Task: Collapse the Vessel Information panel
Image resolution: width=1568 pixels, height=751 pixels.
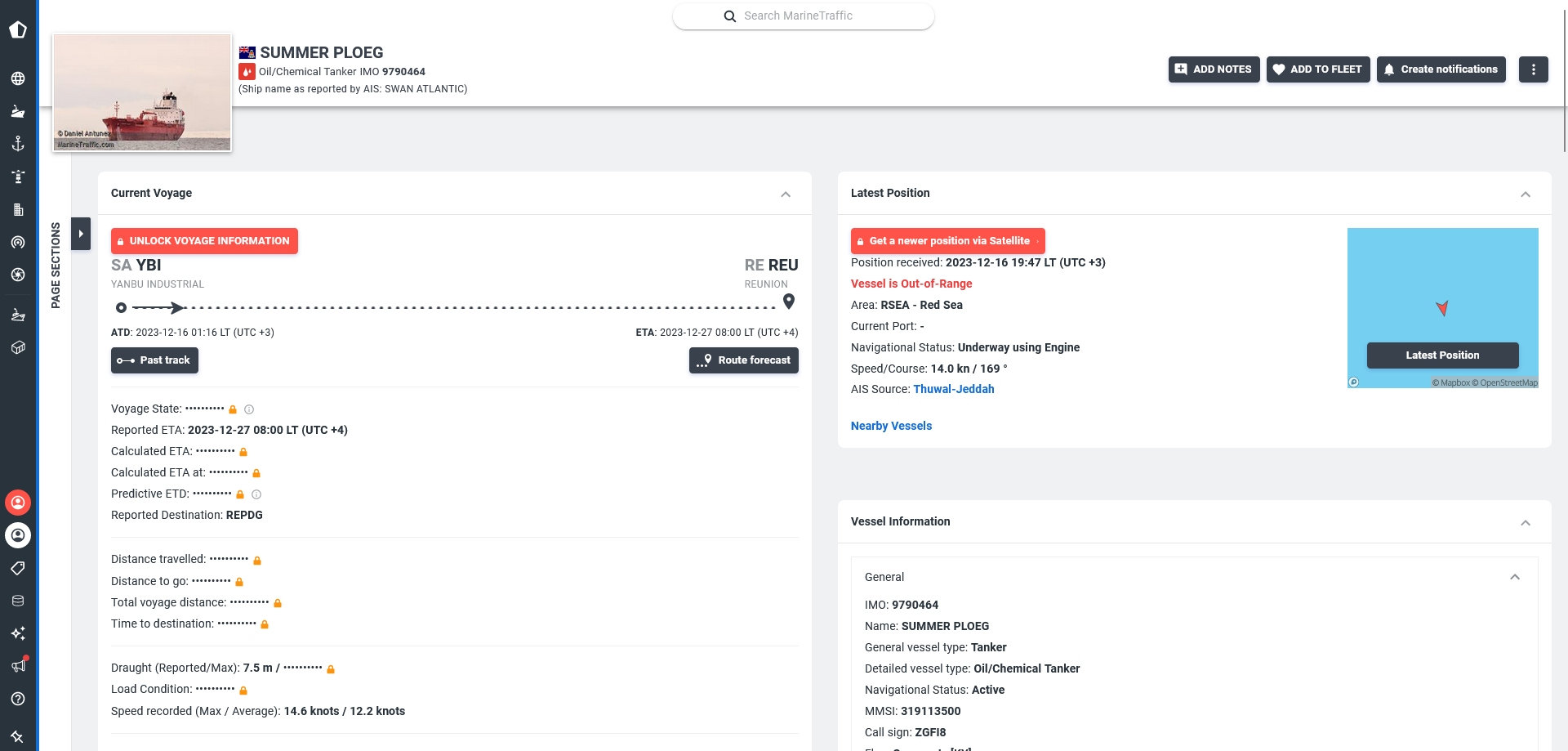Action: tap(1526, 523)
